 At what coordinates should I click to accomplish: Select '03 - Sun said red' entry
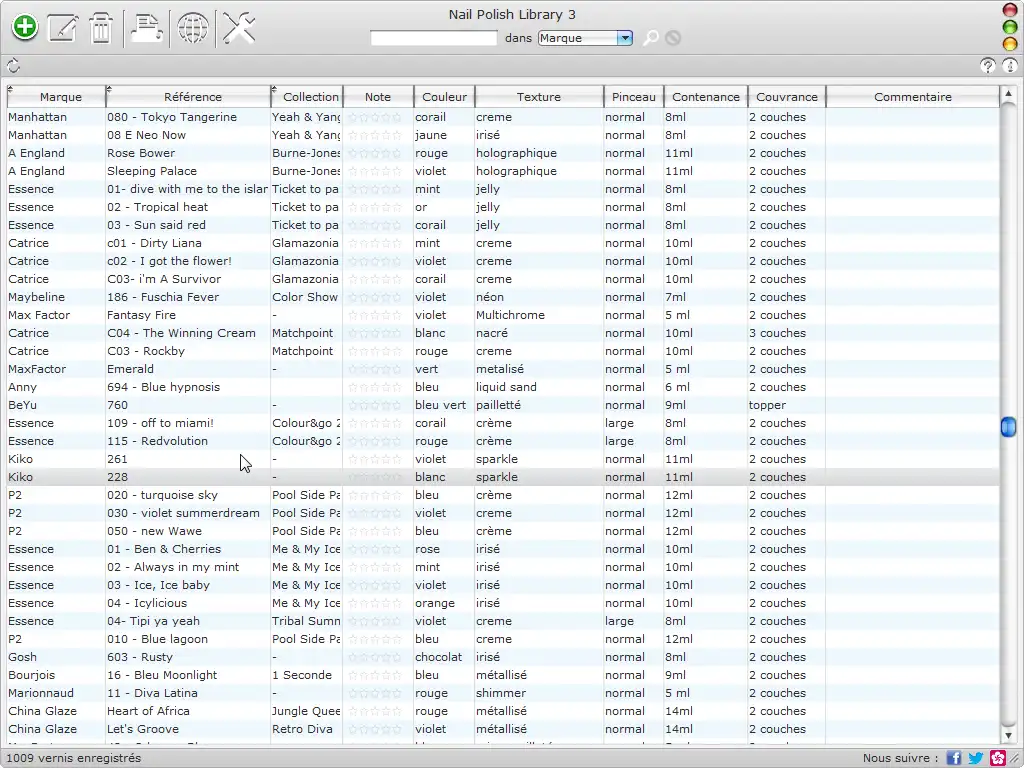click(156, 225)
